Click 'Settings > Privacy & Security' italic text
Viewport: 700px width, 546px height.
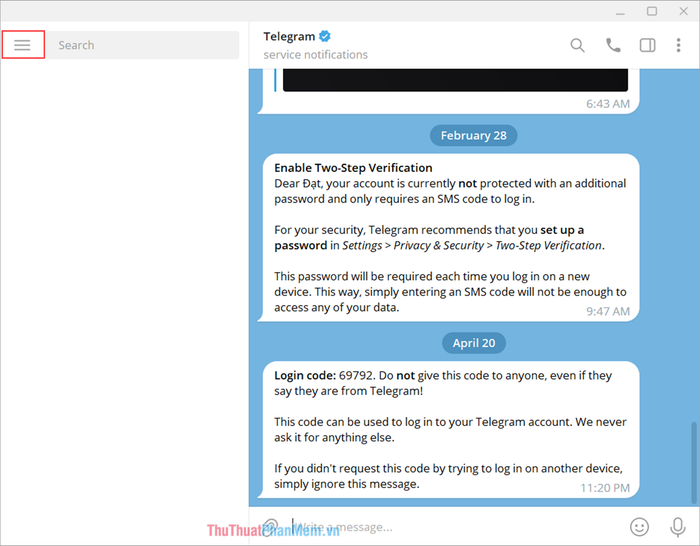[413, 246]
